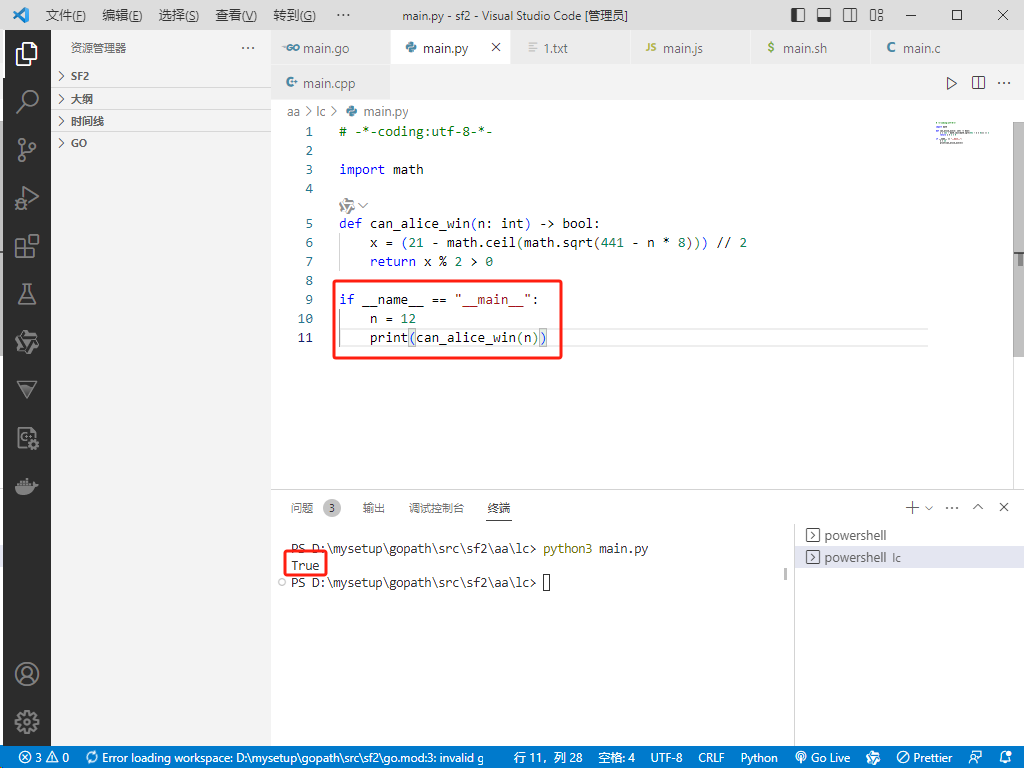Click the editor vertical scrollbar
Viewport: 1024px width, 768px height.
1018,239
